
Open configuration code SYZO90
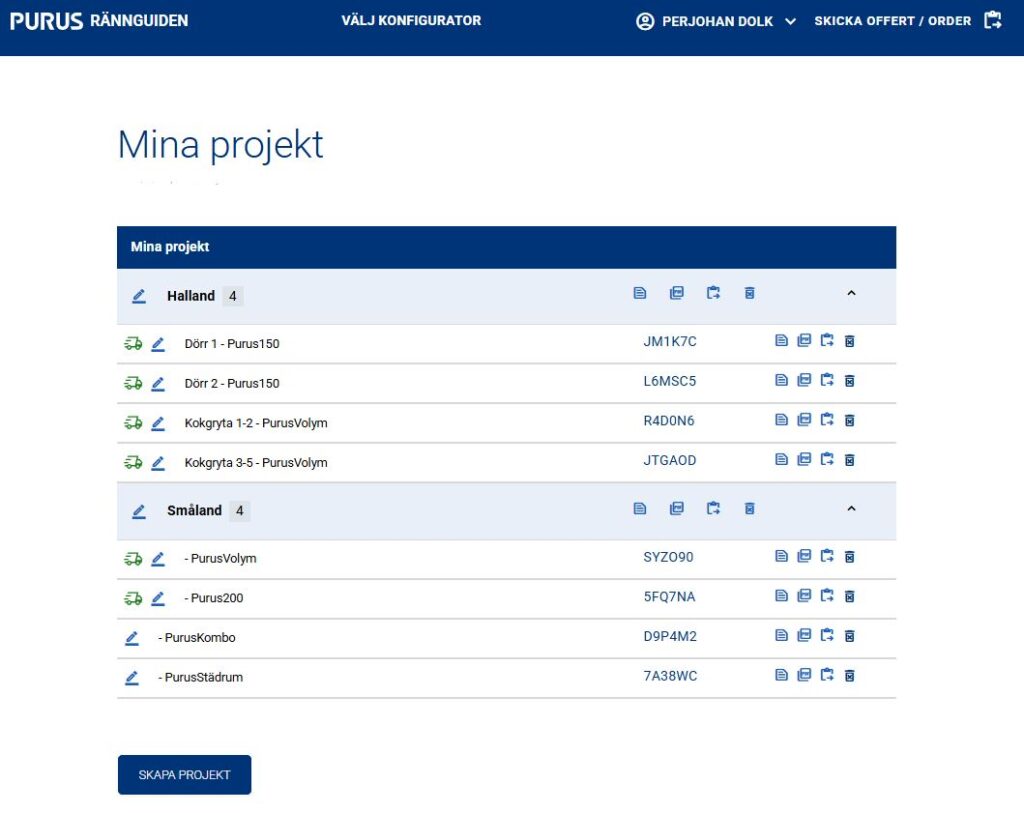(668, 557)
